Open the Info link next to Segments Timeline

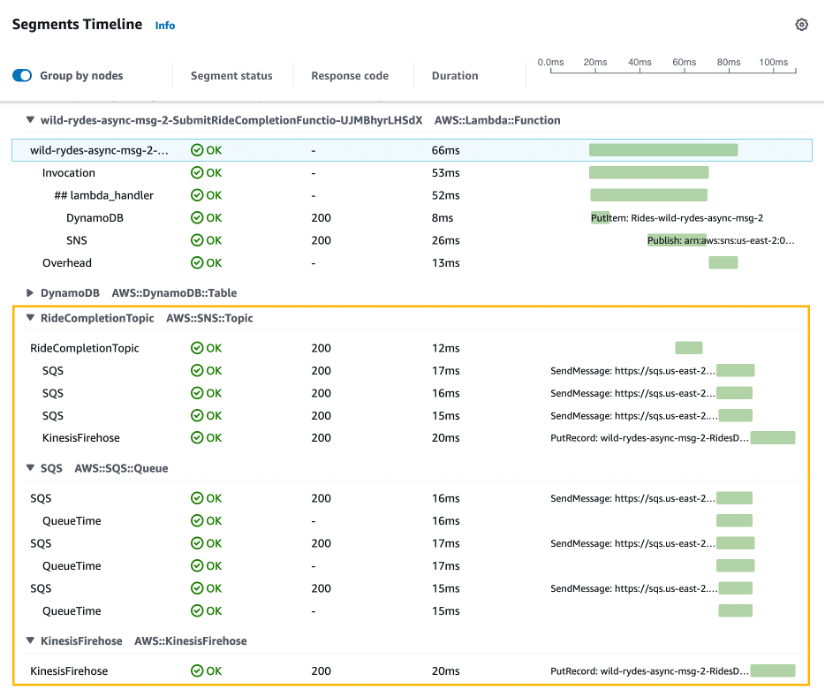164,25
